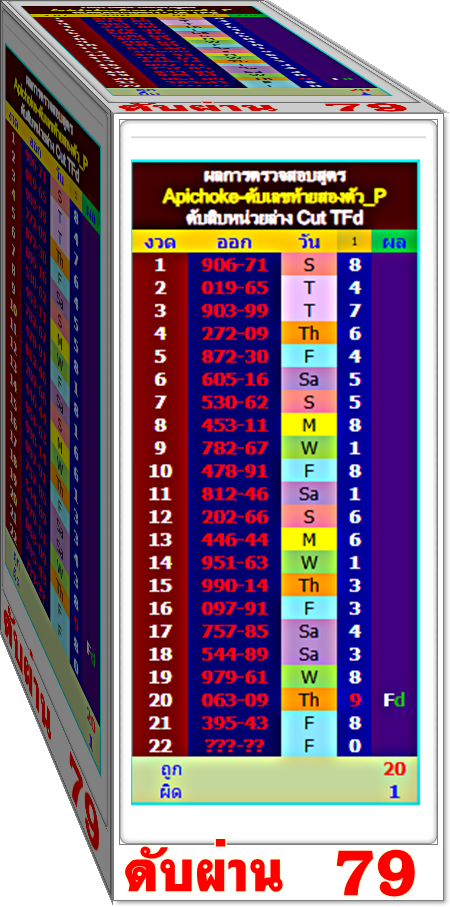Click draw number 10 in the งวด column
This screenshot has height=907, width=450.
[160, 471]
